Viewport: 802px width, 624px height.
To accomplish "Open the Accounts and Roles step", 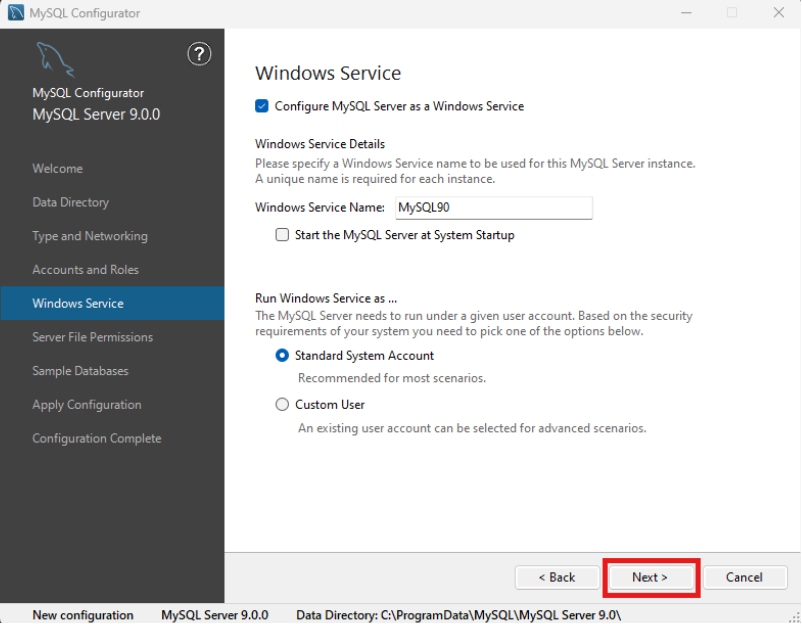I will click(85, 270).
